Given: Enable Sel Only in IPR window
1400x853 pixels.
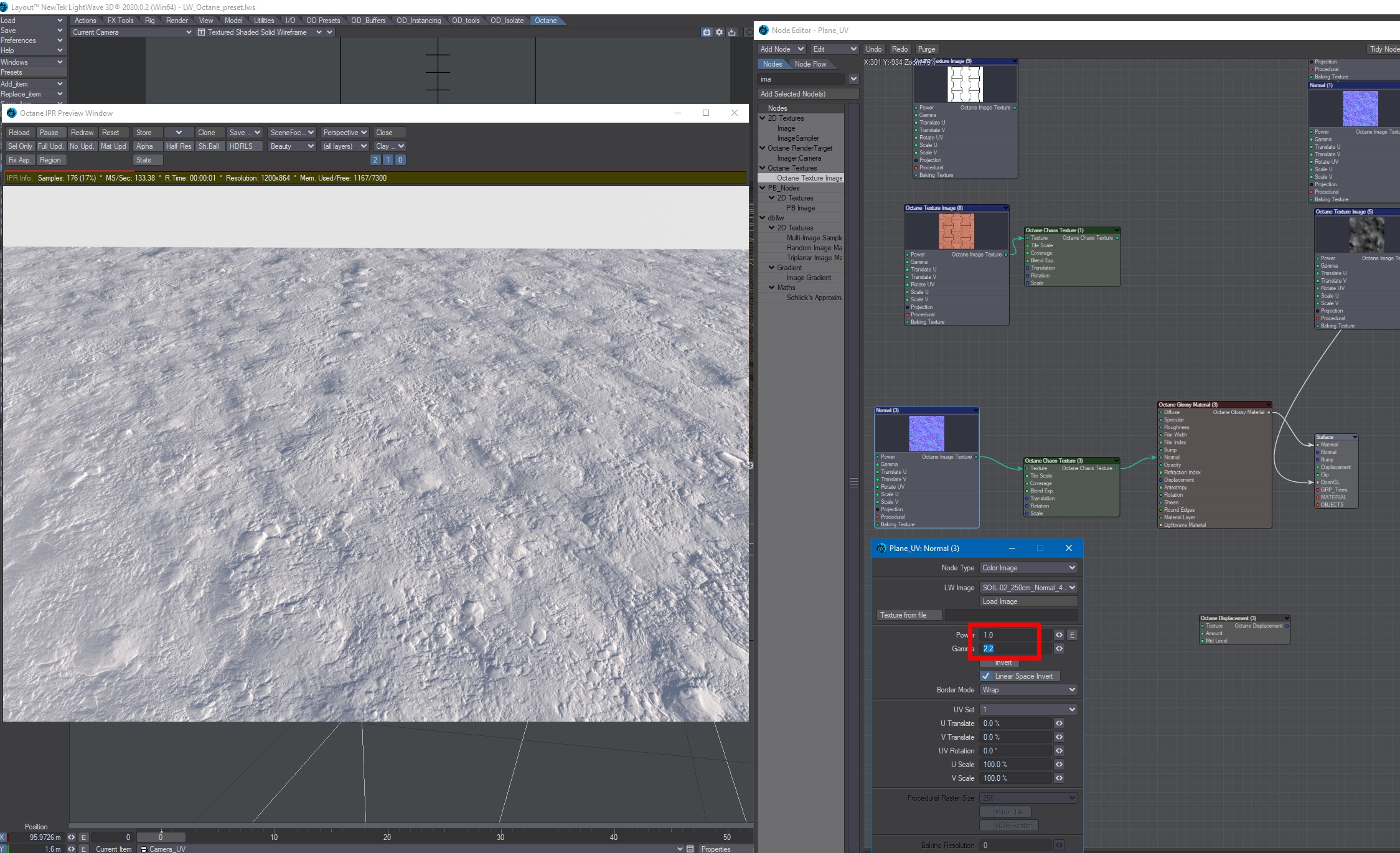Looking at the screenshot, I should coord(20,146).
